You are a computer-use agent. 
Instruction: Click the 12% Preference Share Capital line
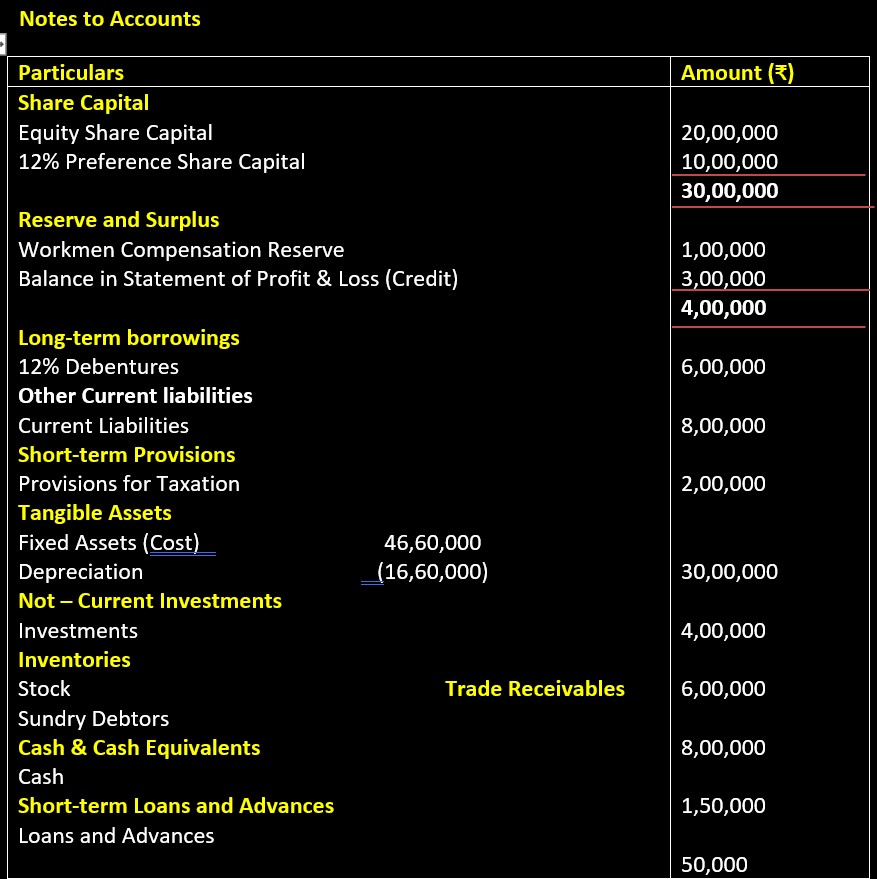click(x=161, y=162)
